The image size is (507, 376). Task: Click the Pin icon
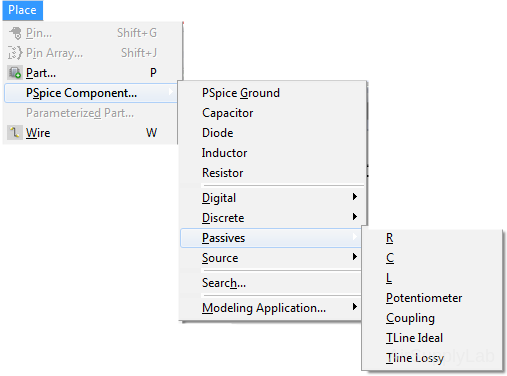click(x=15, y=33)
